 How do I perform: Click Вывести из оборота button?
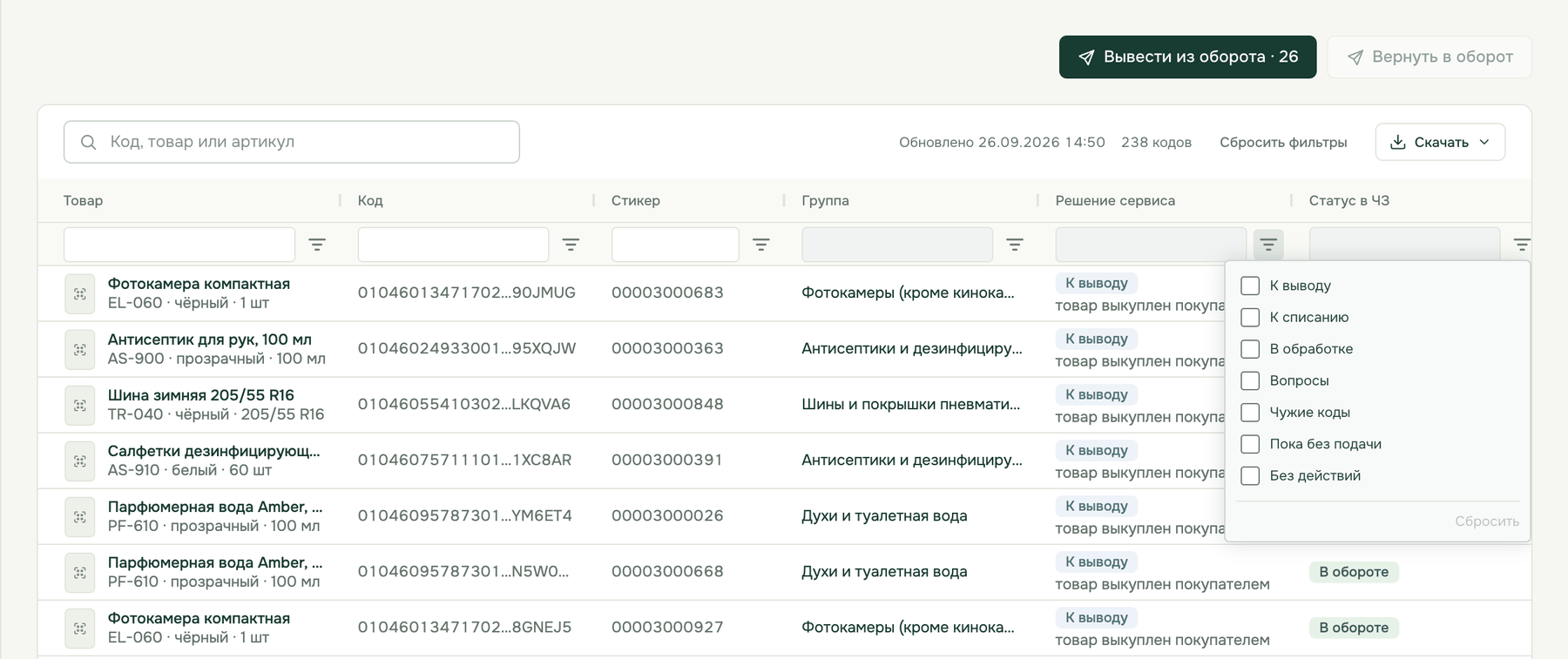(1187, 57)
